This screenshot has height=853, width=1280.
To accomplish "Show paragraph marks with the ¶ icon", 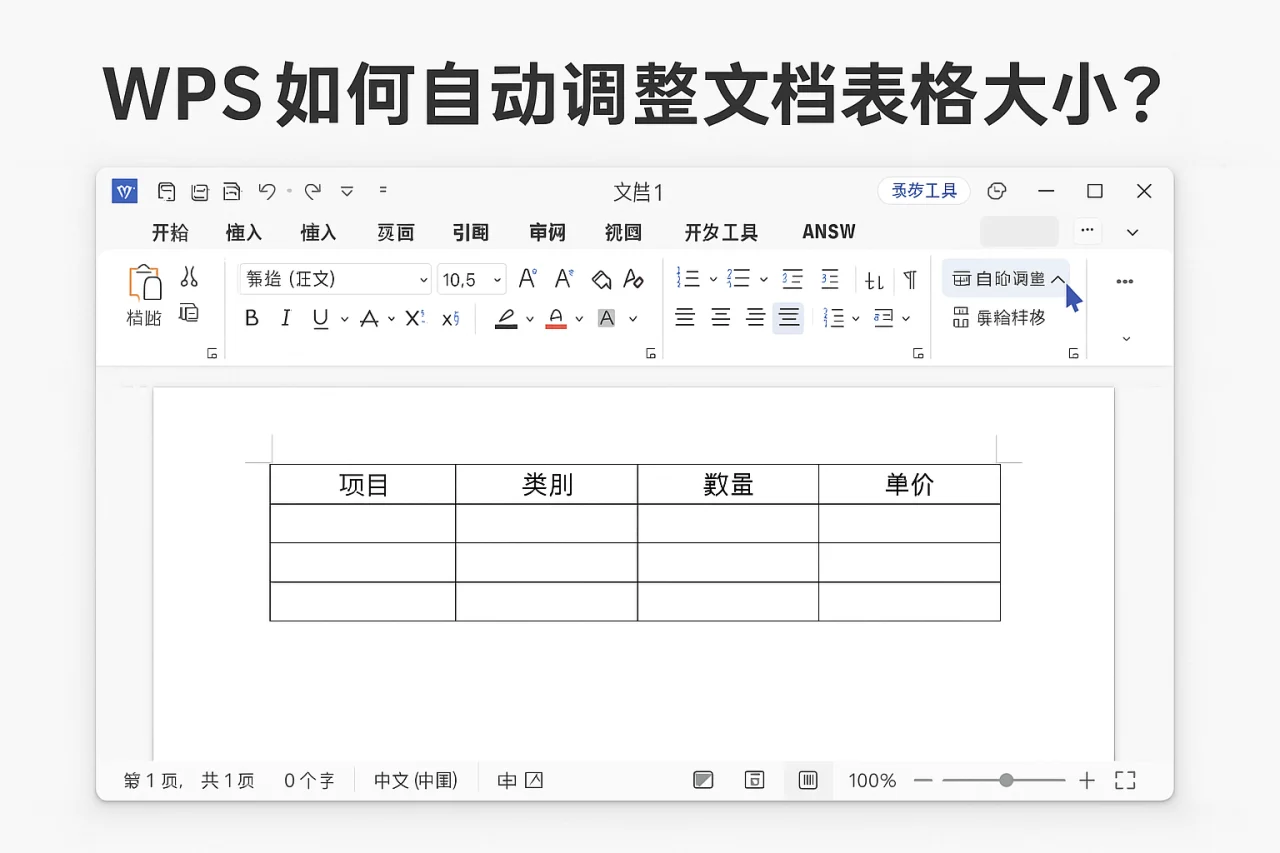I will (x=910, y=280).
